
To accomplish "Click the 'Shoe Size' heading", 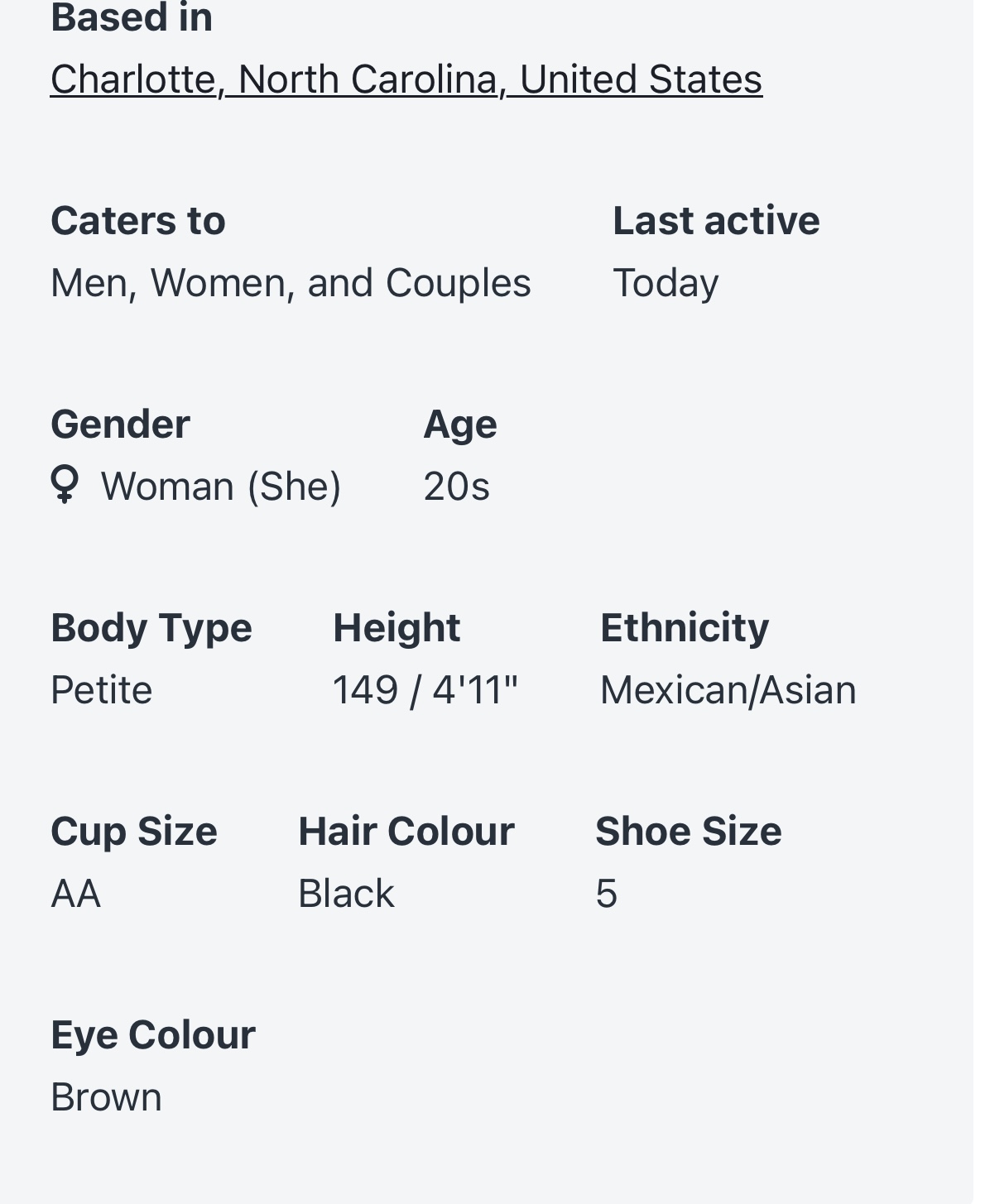I will tap(689, 832).
